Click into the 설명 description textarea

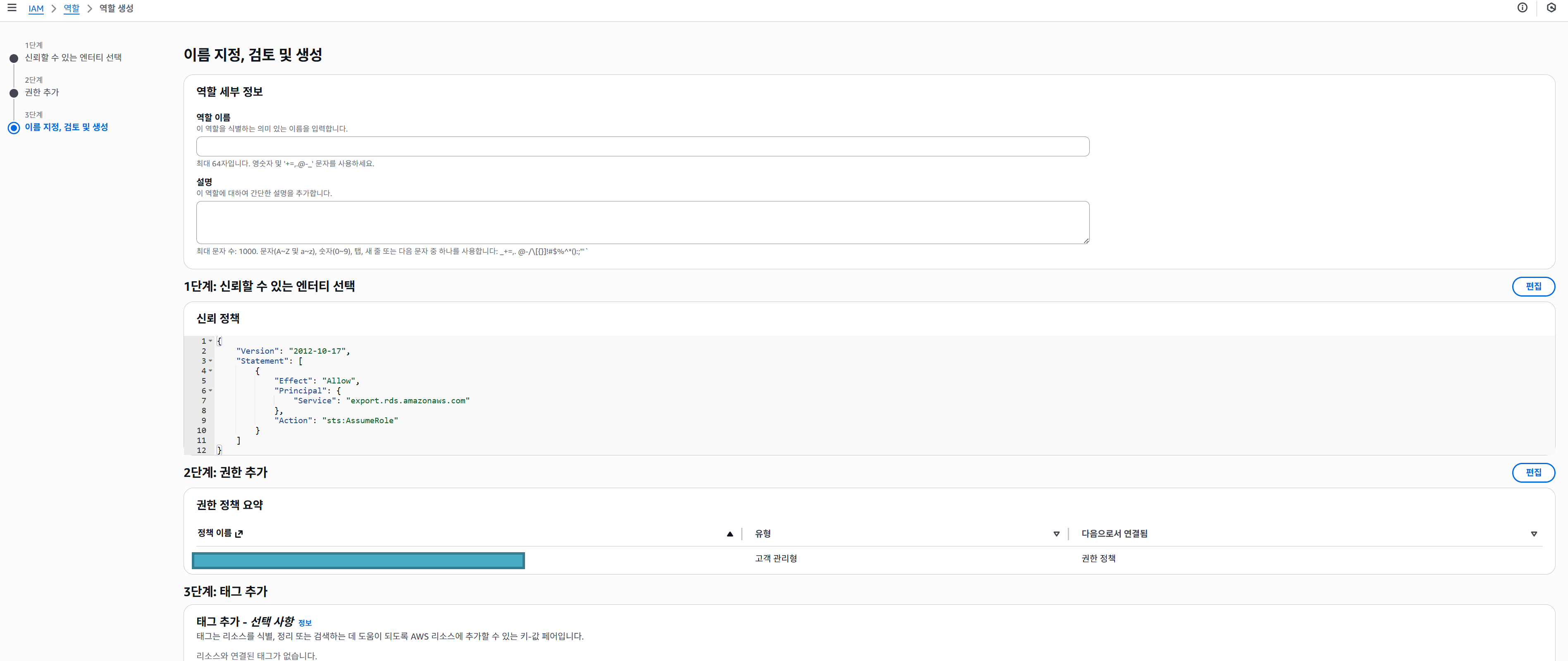(x=642, y=223)
